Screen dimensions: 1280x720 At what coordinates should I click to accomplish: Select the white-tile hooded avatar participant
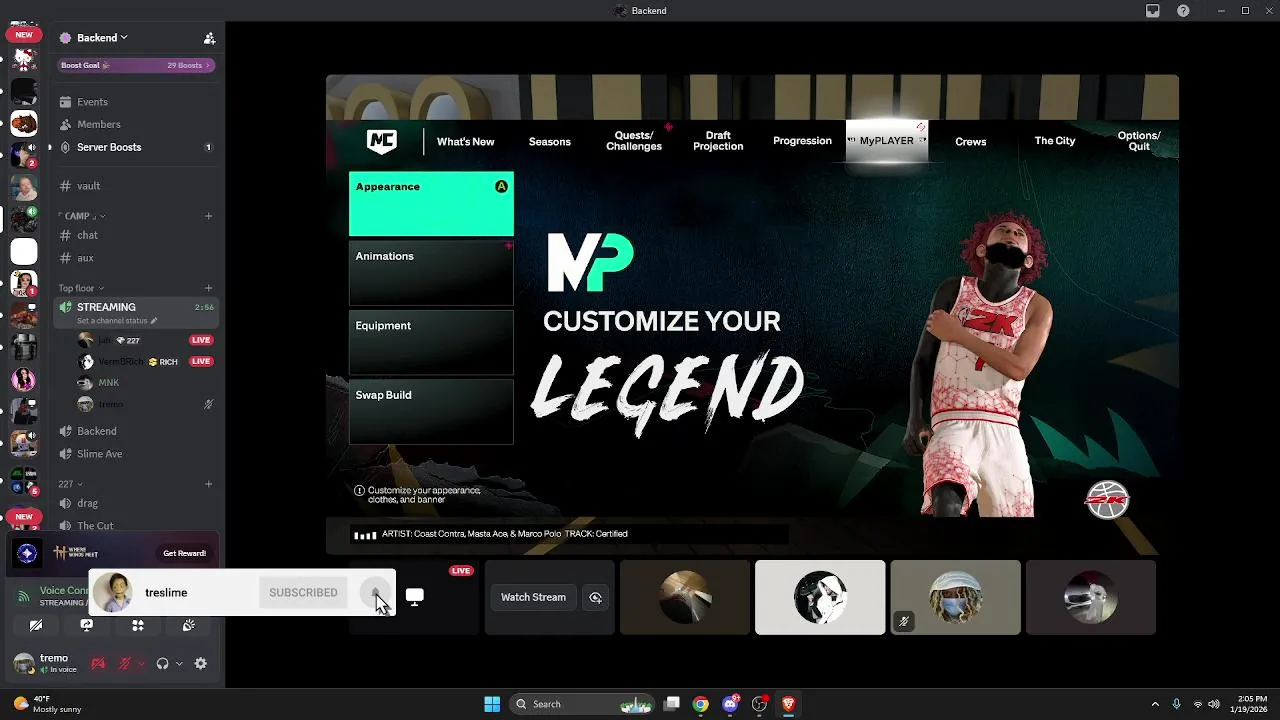[x=820, y=597]
